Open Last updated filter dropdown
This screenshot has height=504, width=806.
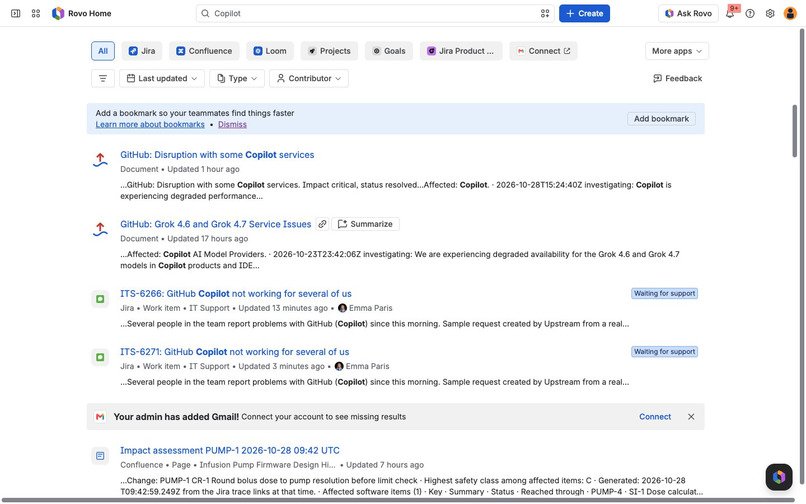pos(162,78)
